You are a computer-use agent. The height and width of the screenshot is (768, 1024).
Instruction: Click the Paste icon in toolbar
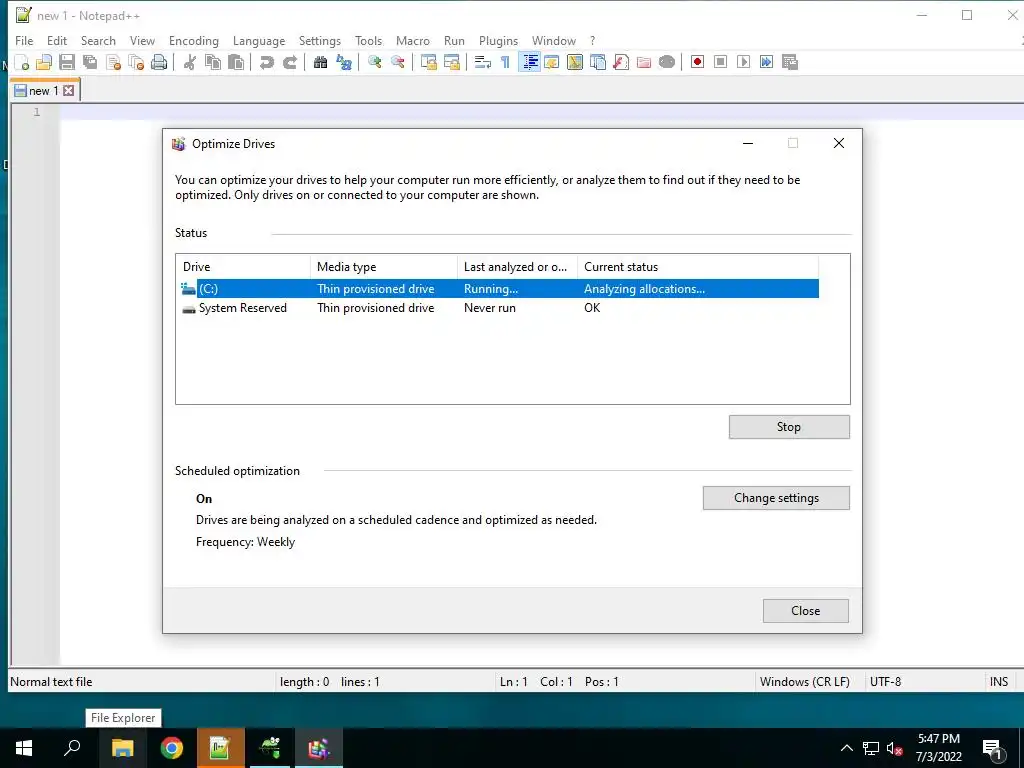(236, 63)
